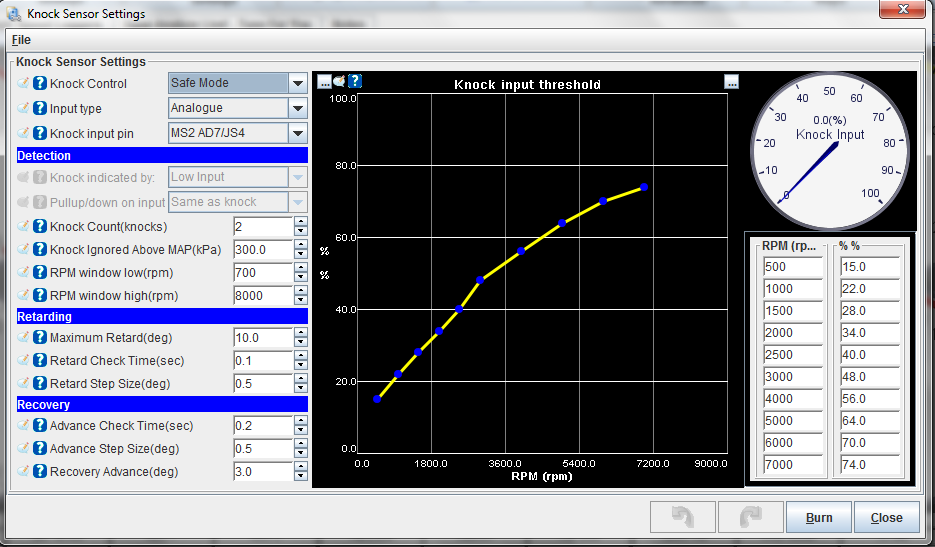Image resolution: width=935 pixels, height=547 pixels.
Task: Open graph options button at top-right of chart
Action: pyautogui.click(x=732, y=82)
